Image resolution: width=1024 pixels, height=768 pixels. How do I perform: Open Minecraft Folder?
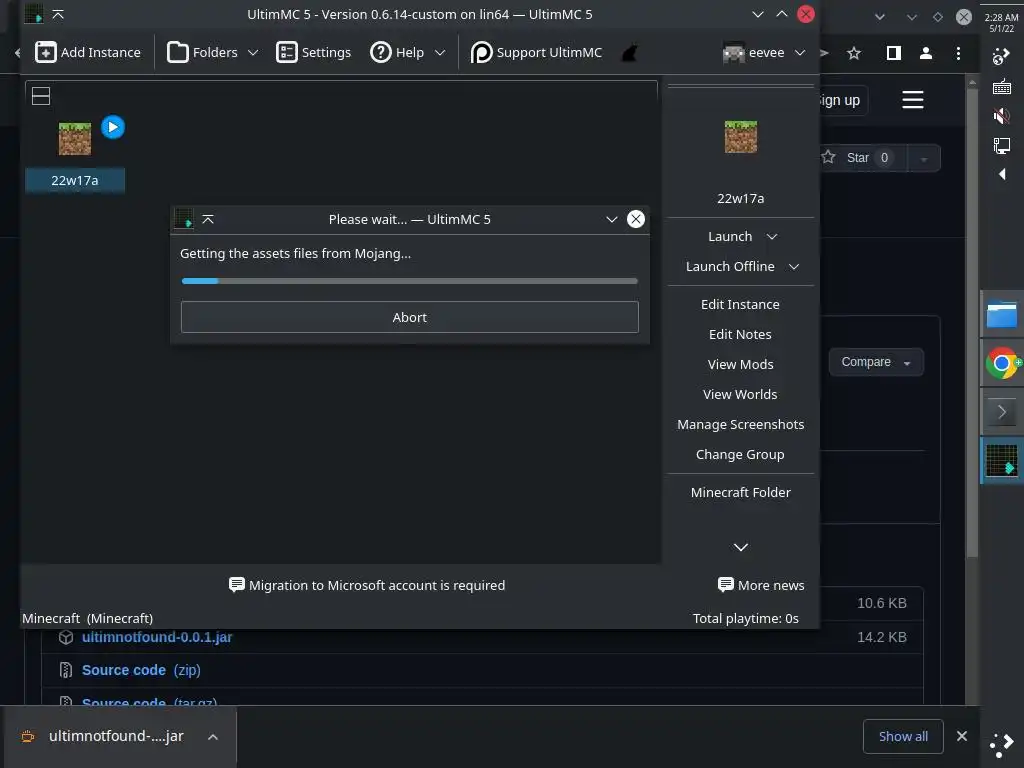(741, 492)
